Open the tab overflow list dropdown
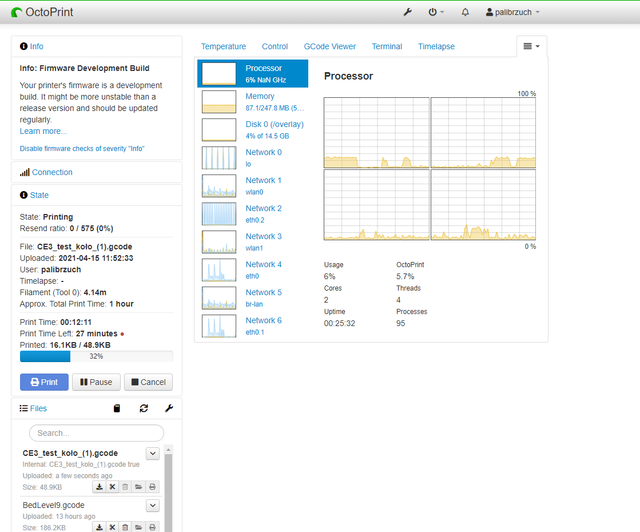Image resolution: width=640 pixels, height=532 pixels. point(531,46)
